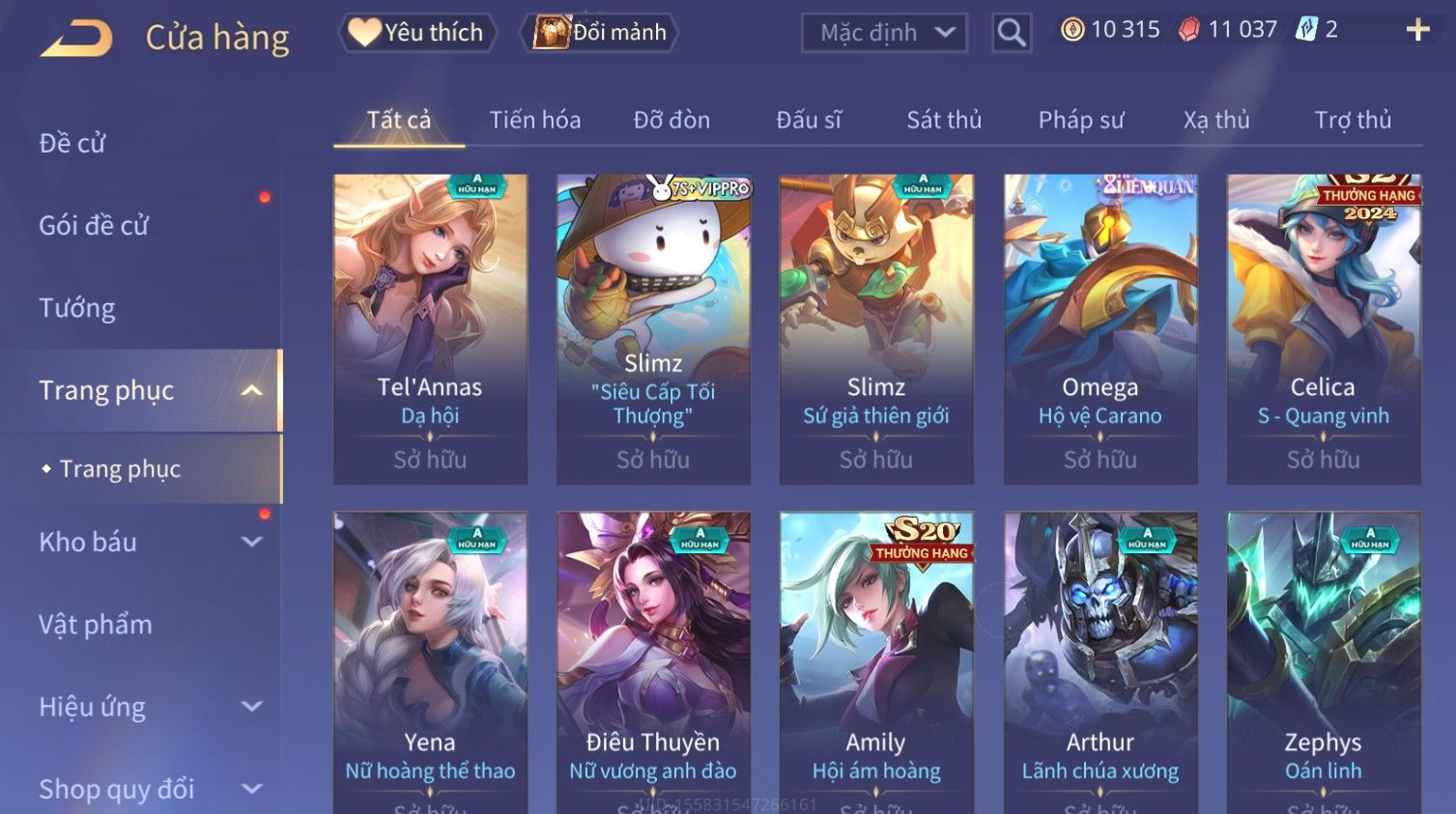Tap the back arrow icon
The height and width of the screenshot is (814, 1456).
point(76,38)
